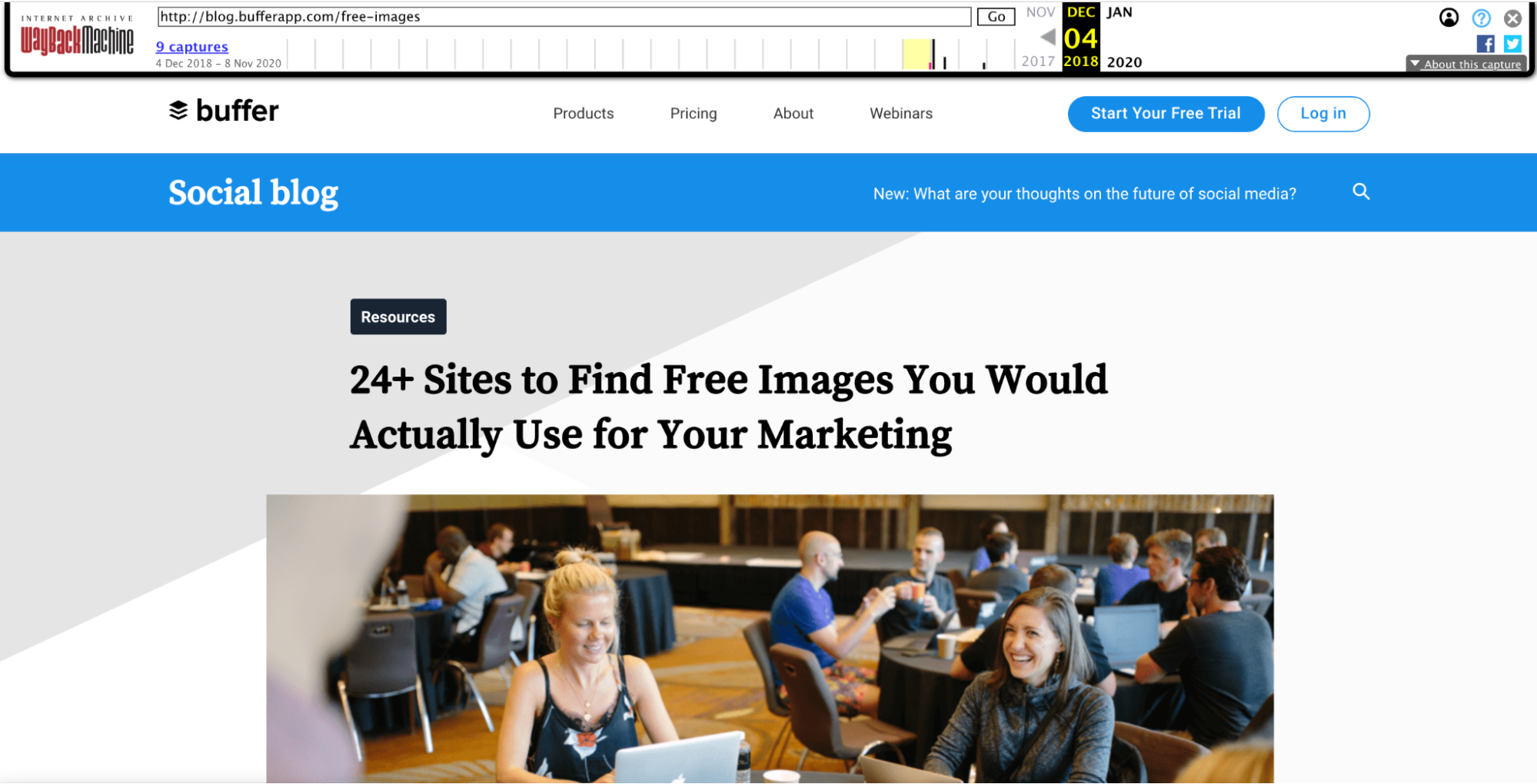The image size is (1537, 784).
Task: Go to previous capture arrow
Action: 1047,37
